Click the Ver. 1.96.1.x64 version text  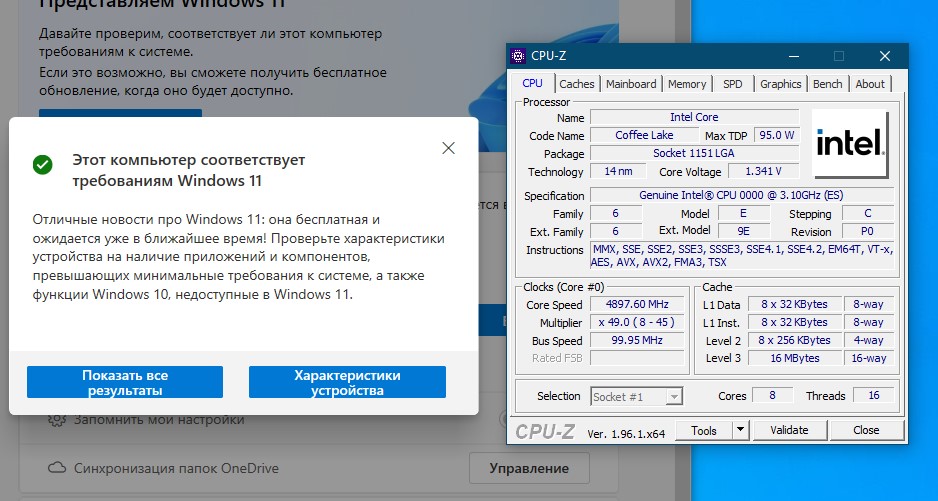pos(626,434)
